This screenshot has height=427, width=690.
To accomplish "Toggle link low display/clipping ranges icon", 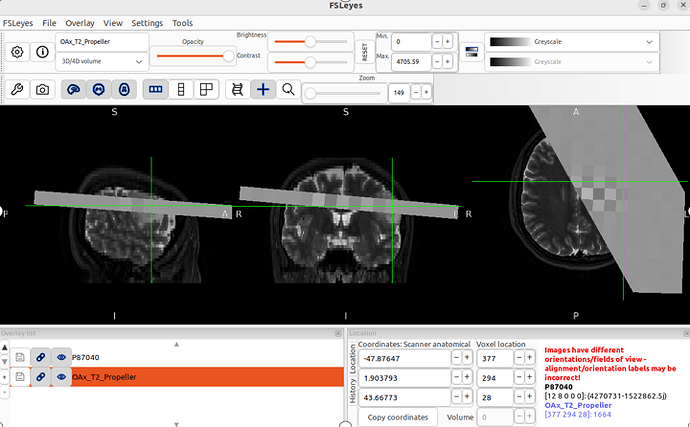I will click(x=471, y=52).
